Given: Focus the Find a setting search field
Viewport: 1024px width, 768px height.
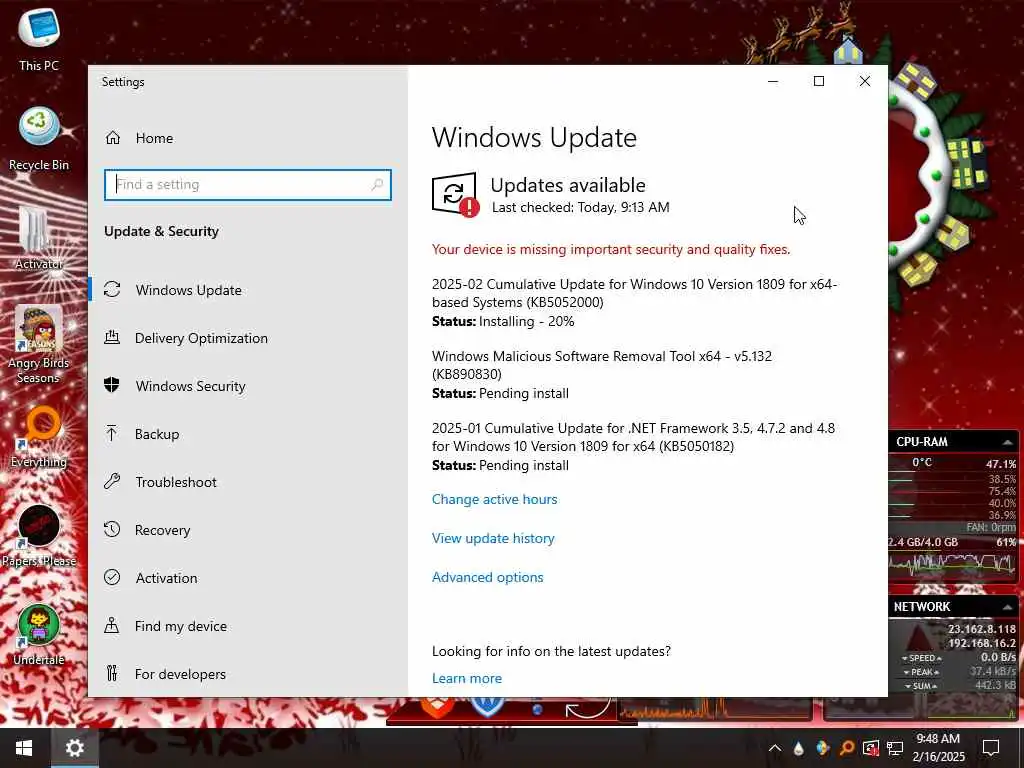Looking at the screenshot, I should tap(248, 185).
